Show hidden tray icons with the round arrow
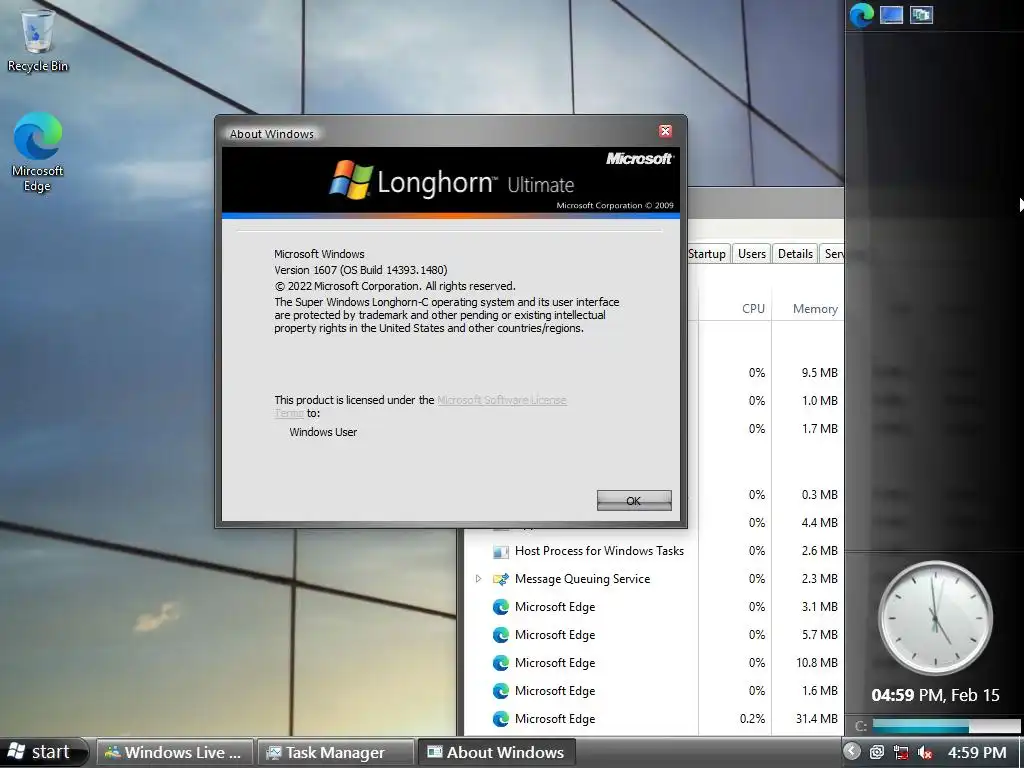 point(852,752)
